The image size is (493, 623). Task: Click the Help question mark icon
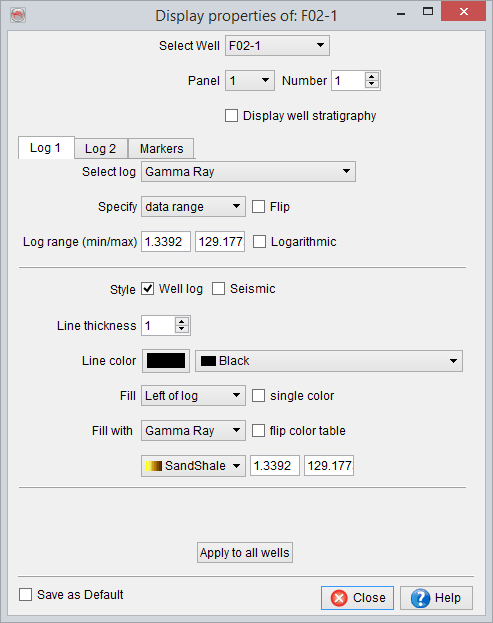[x=421, y=598]
